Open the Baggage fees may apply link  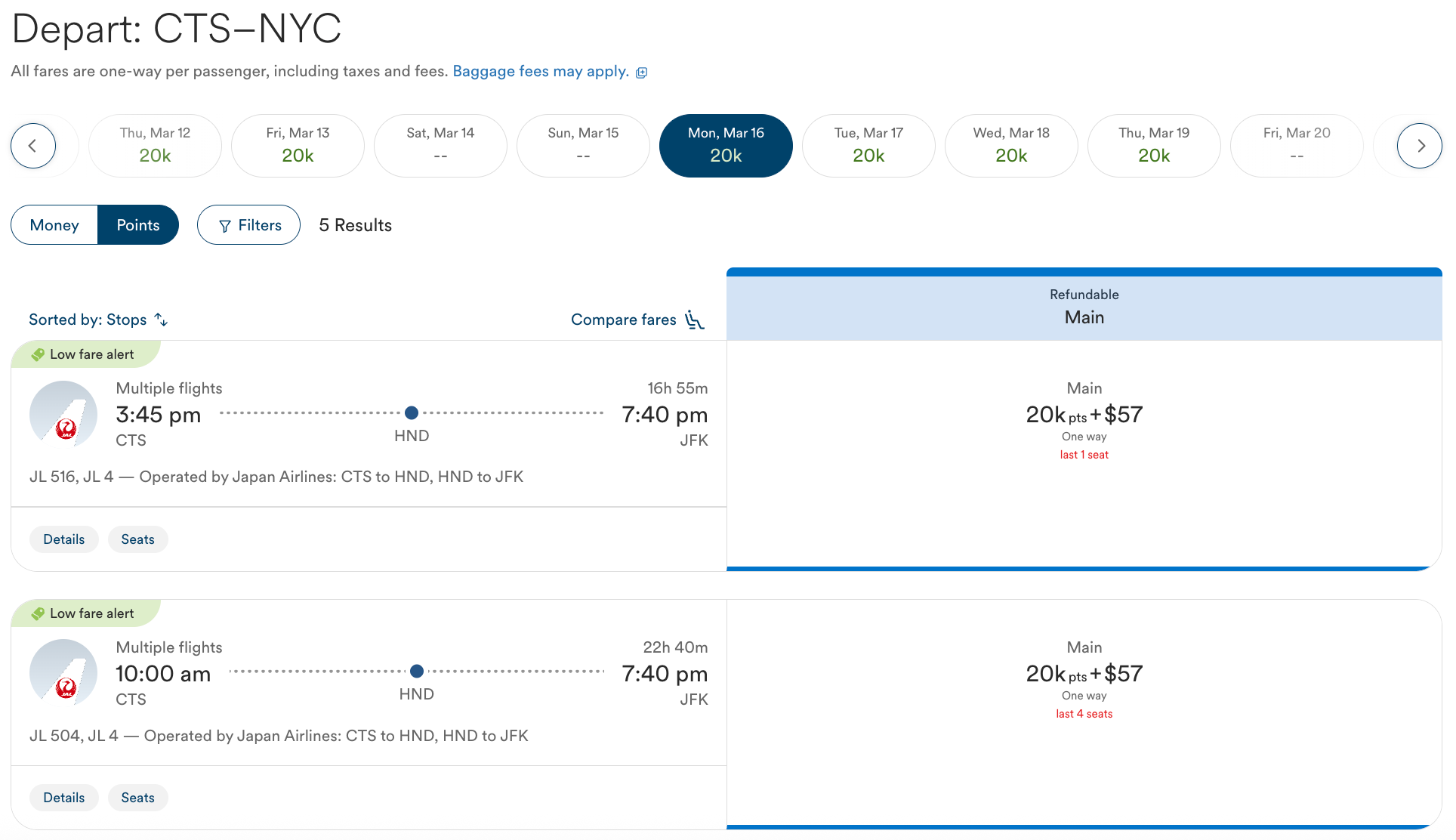(541, 72)
